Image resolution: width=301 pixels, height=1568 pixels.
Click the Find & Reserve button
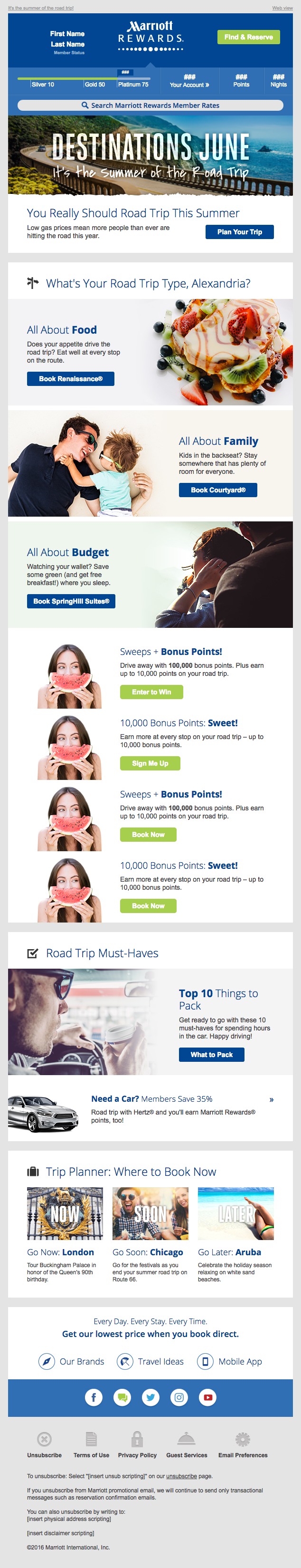click(248, 37)
